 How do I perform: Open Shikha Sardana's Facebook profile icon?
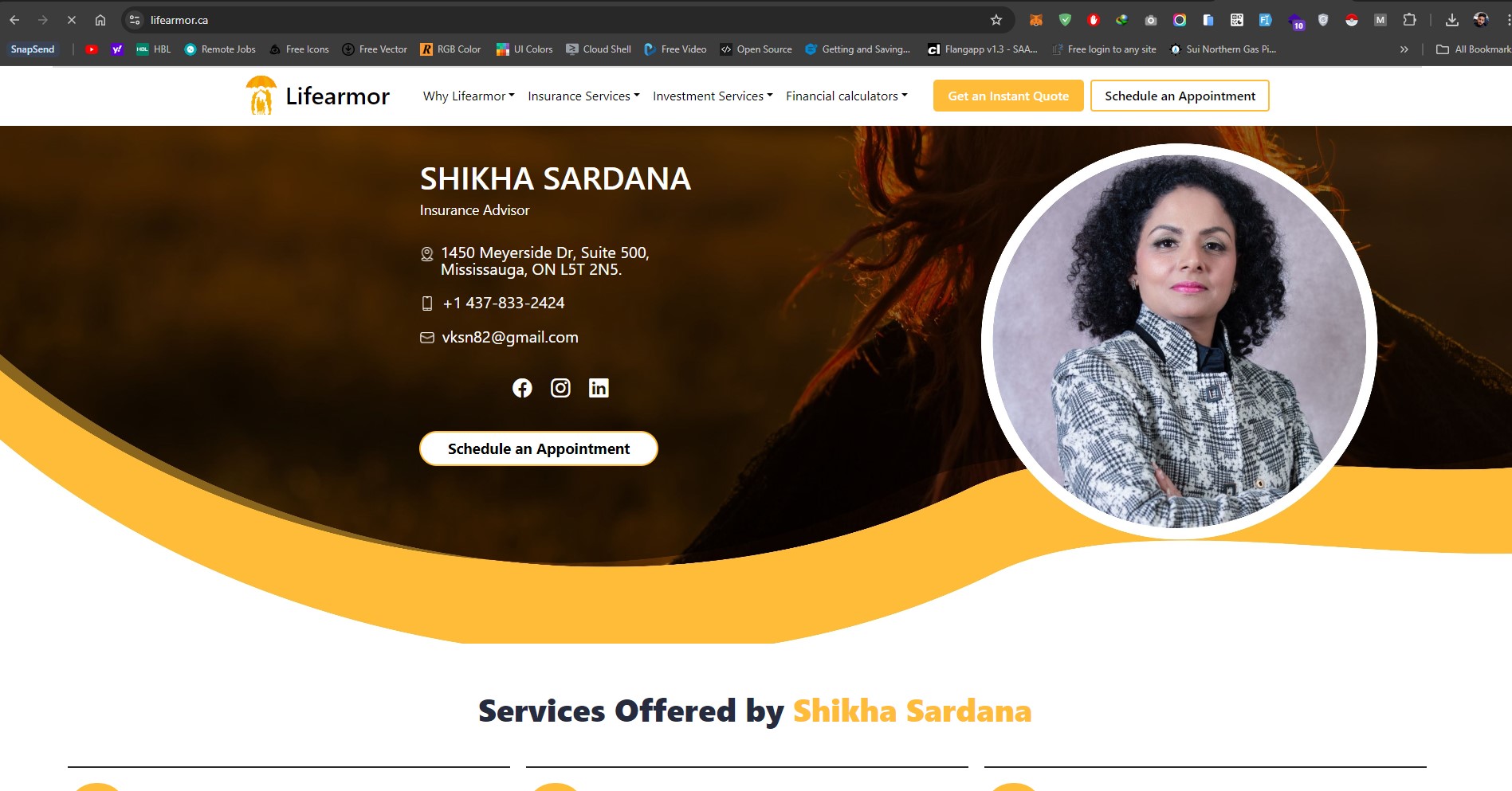click(x=522, y=388)
